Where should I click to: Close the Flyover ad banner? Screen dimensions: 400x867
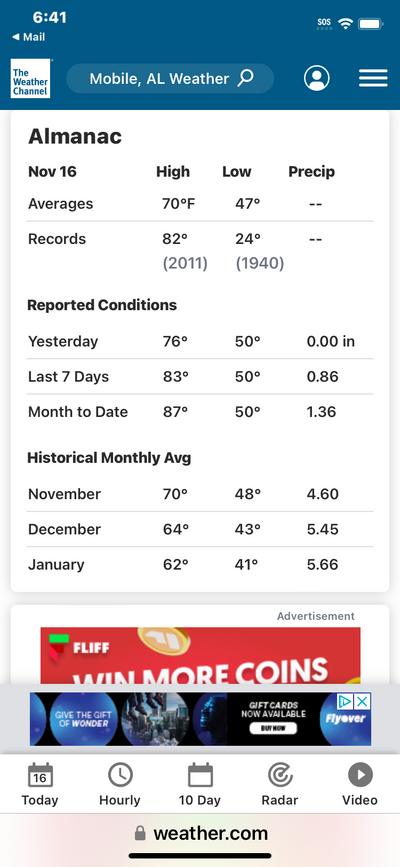[362, 702]
